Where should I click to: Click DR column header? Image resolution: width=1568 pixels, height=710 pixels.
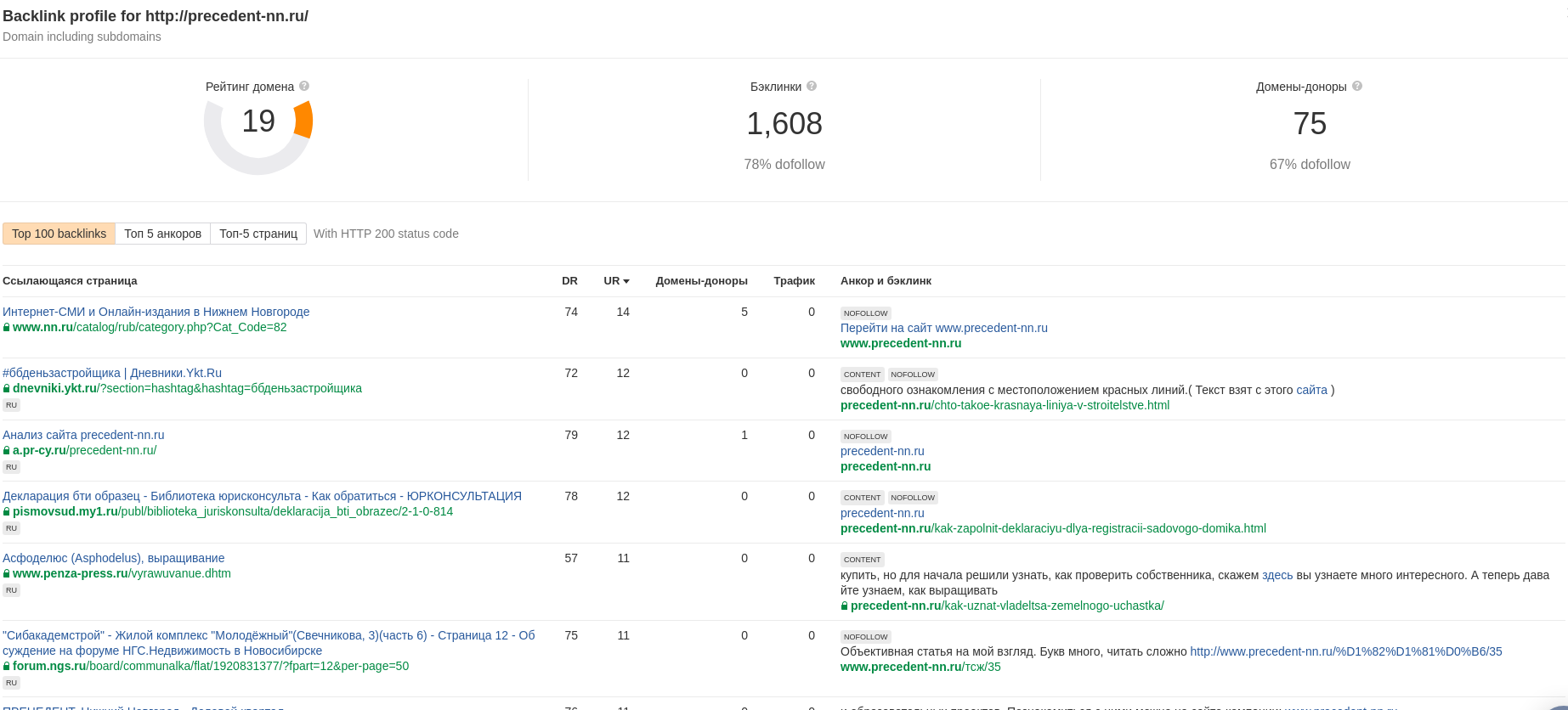[x=569, y=281]
